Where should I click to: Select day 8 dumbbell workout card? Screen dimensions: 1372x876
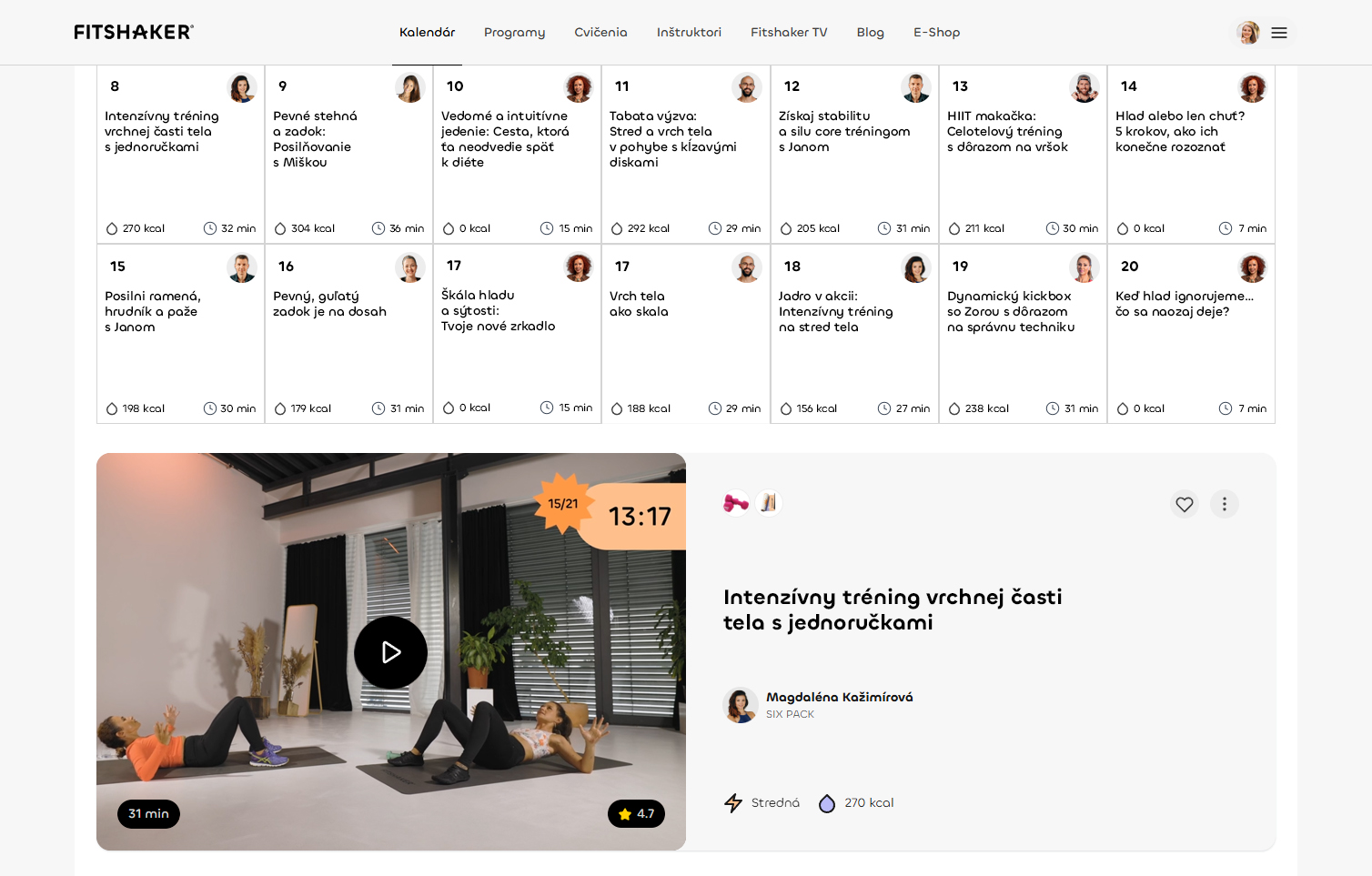180,154
